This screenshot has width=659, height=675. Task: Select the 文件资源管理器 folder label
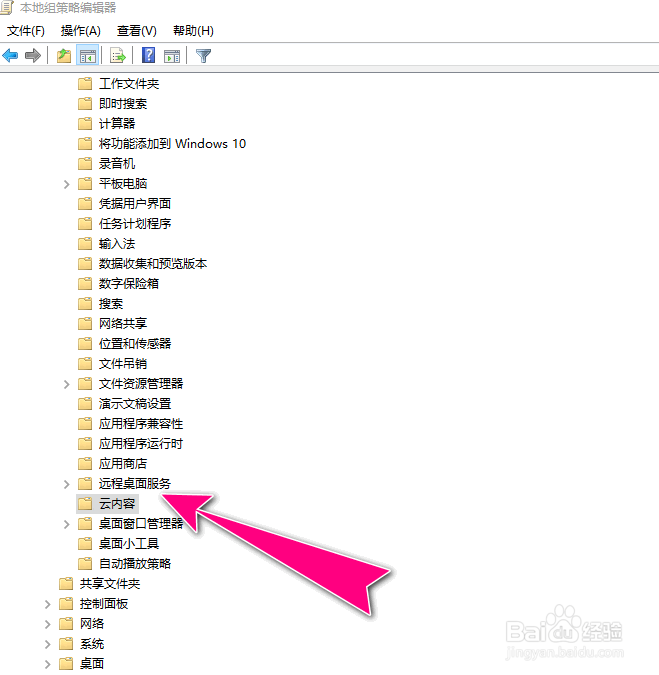point(141,384)
